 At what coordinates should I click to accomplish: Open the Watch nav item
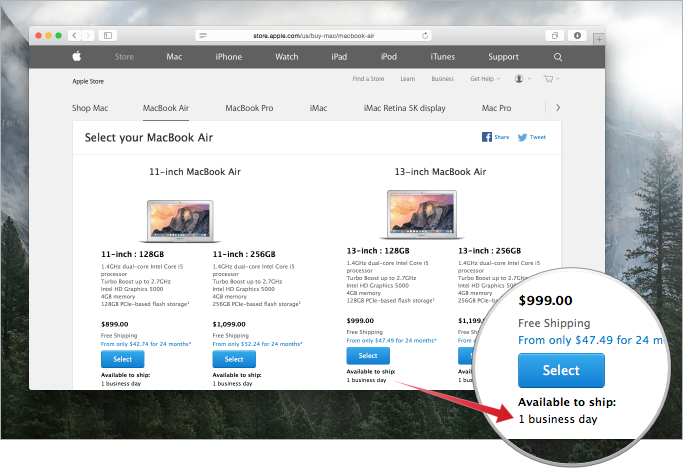[x=287, y=57]
